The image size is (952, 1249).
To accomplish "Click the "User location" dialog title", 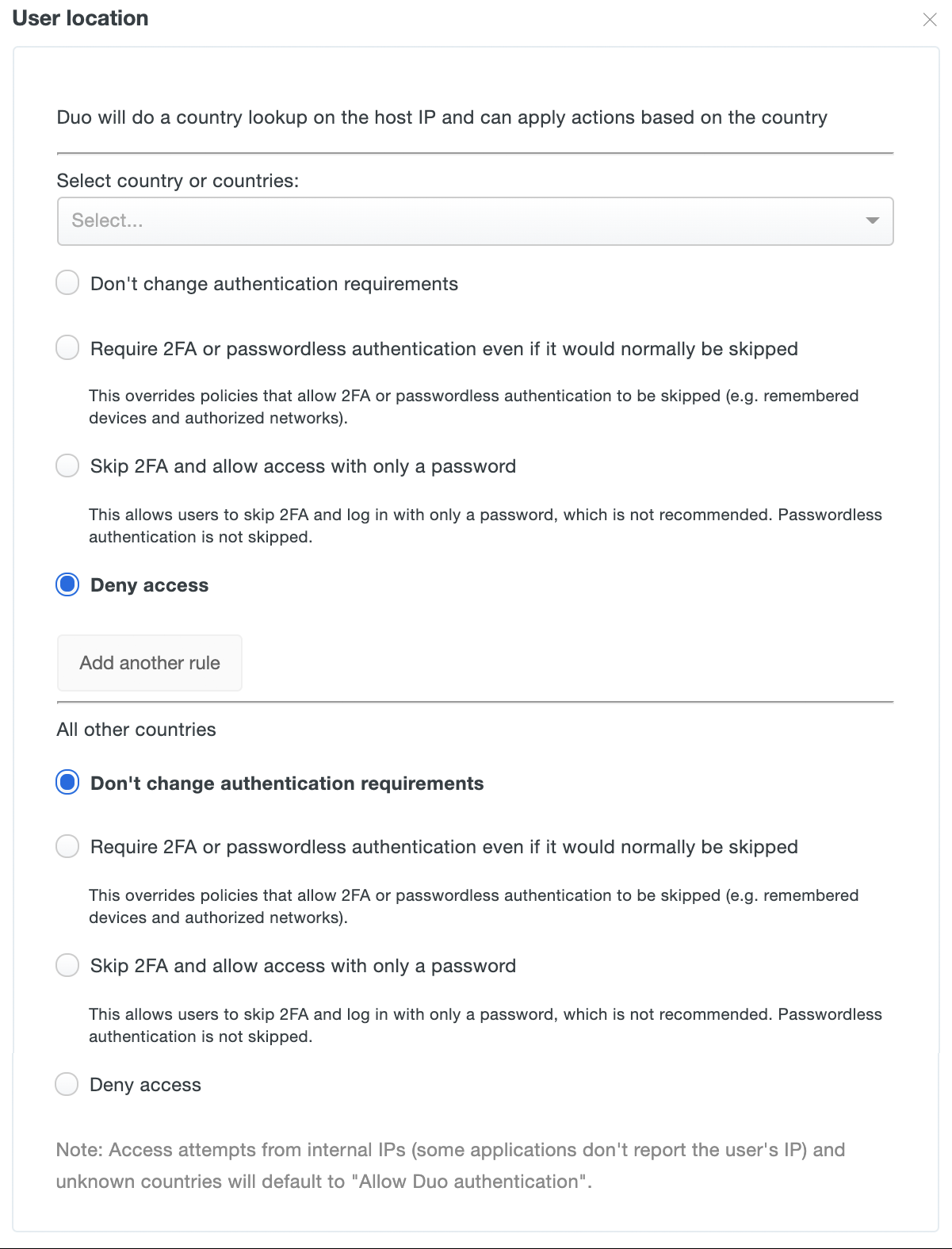I will [79, 18].
